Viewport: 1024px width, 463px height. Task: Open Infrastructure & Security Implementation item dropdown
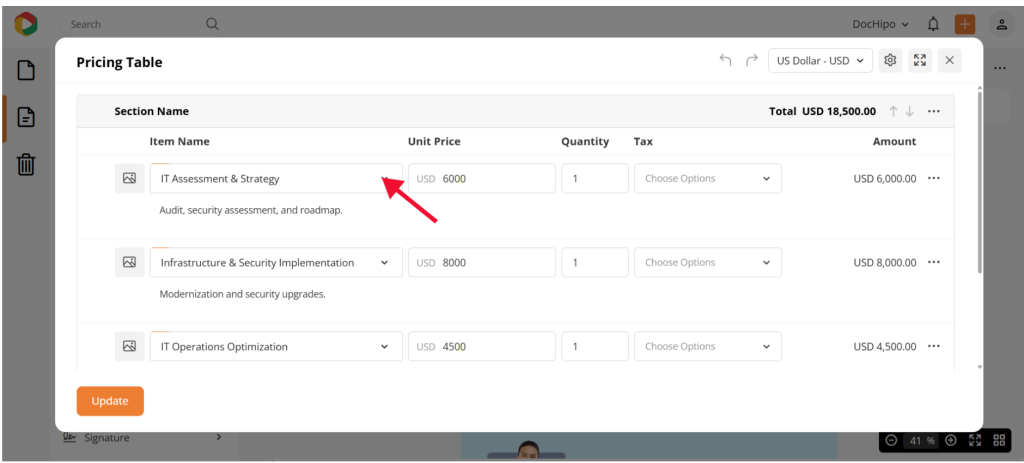click(385, 263)
